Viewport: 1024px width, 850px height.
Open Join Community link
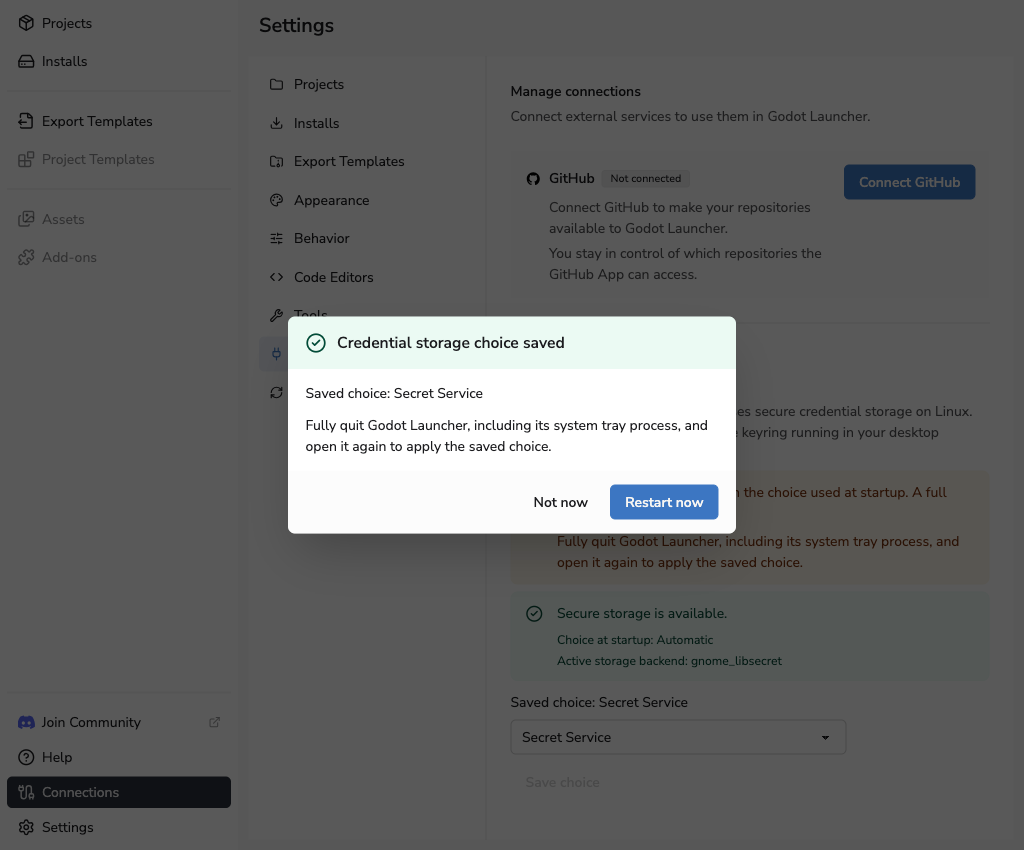119,722
